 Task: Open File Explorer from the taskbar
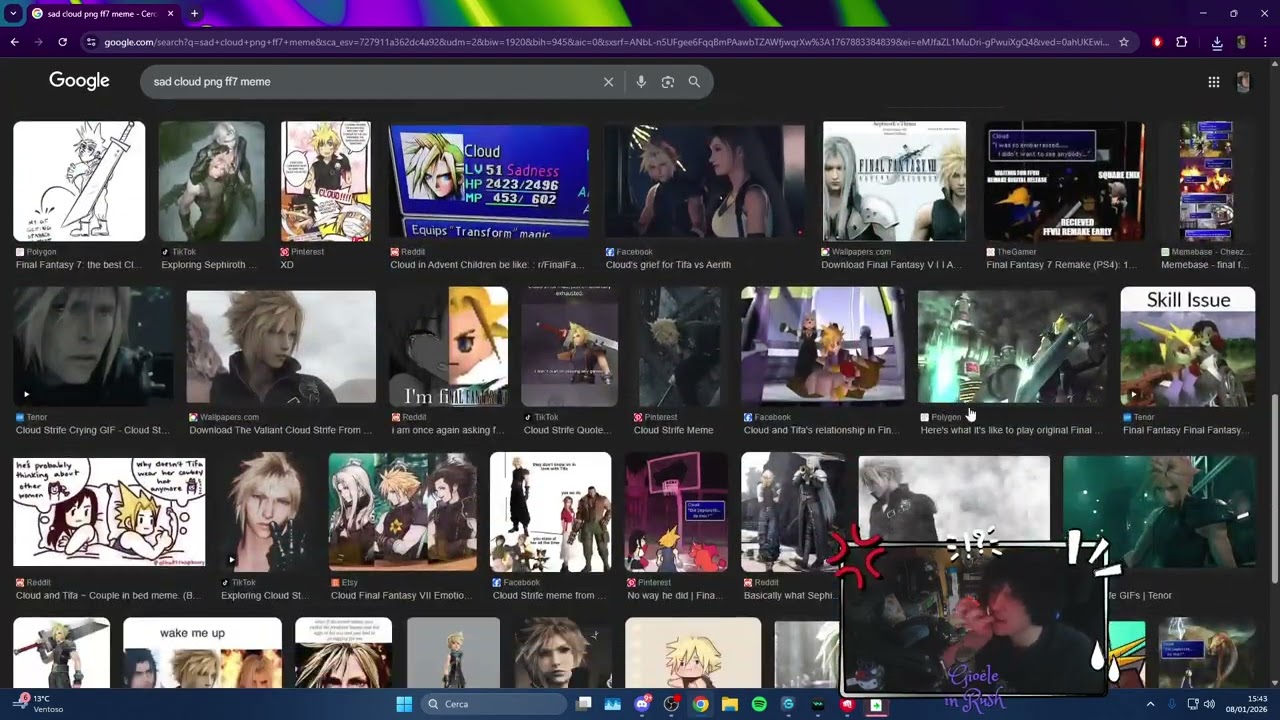click(x=729, y=704)
